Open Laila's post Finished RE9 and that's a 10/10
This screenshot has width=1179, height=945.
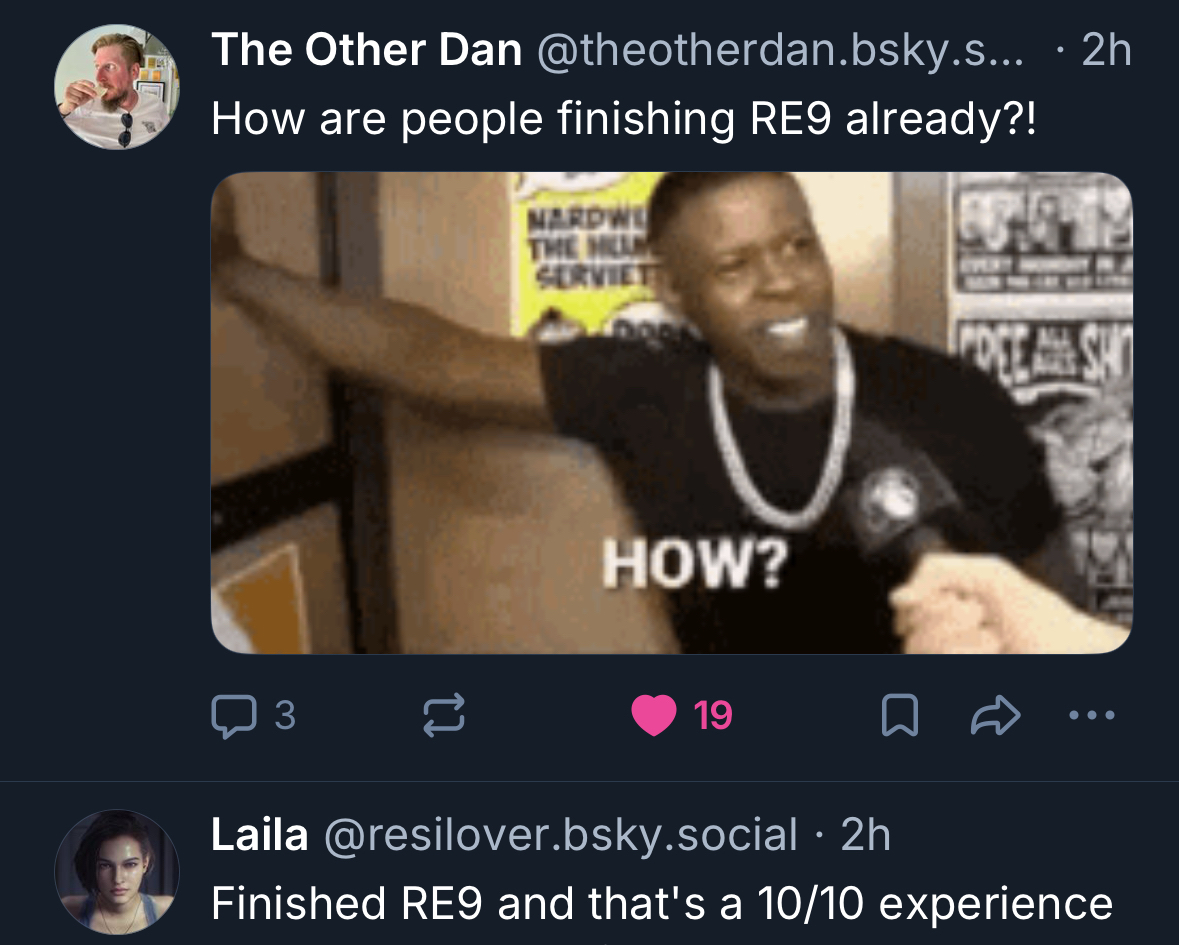pyautogui.click(x=662, y=903)
